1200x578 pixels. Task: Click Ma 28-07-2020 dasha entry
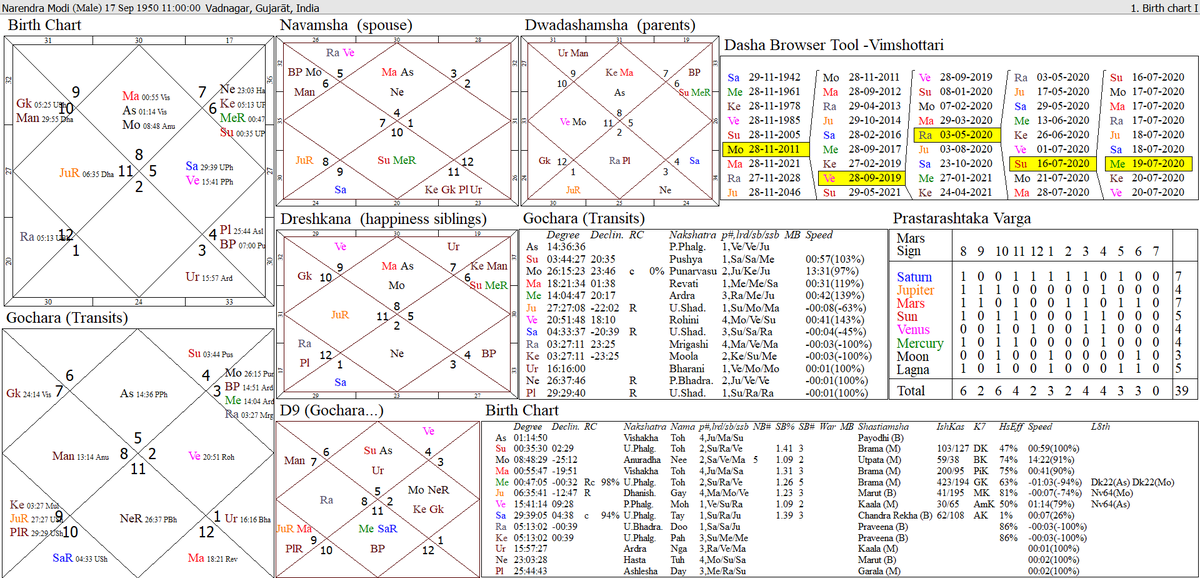point(1053,191)
